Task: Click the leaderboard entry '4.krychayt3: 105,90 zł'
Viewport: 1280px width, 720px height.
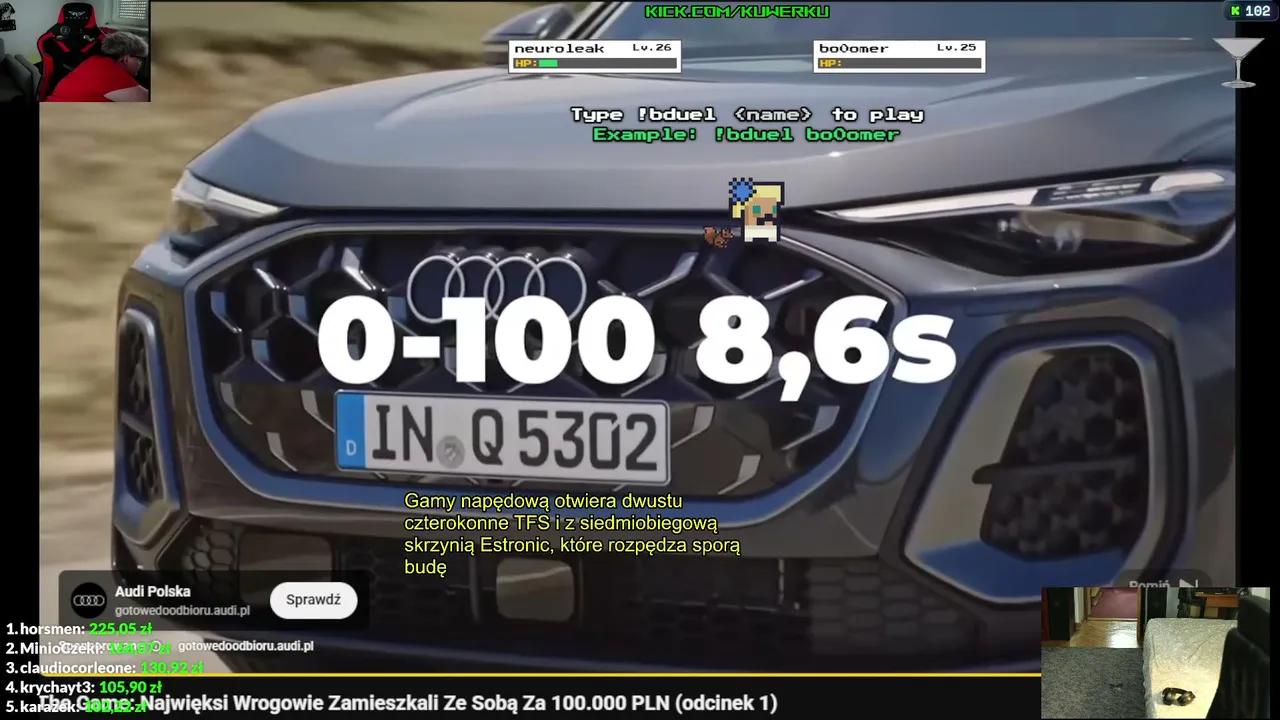Action: [x=84, y=687]
